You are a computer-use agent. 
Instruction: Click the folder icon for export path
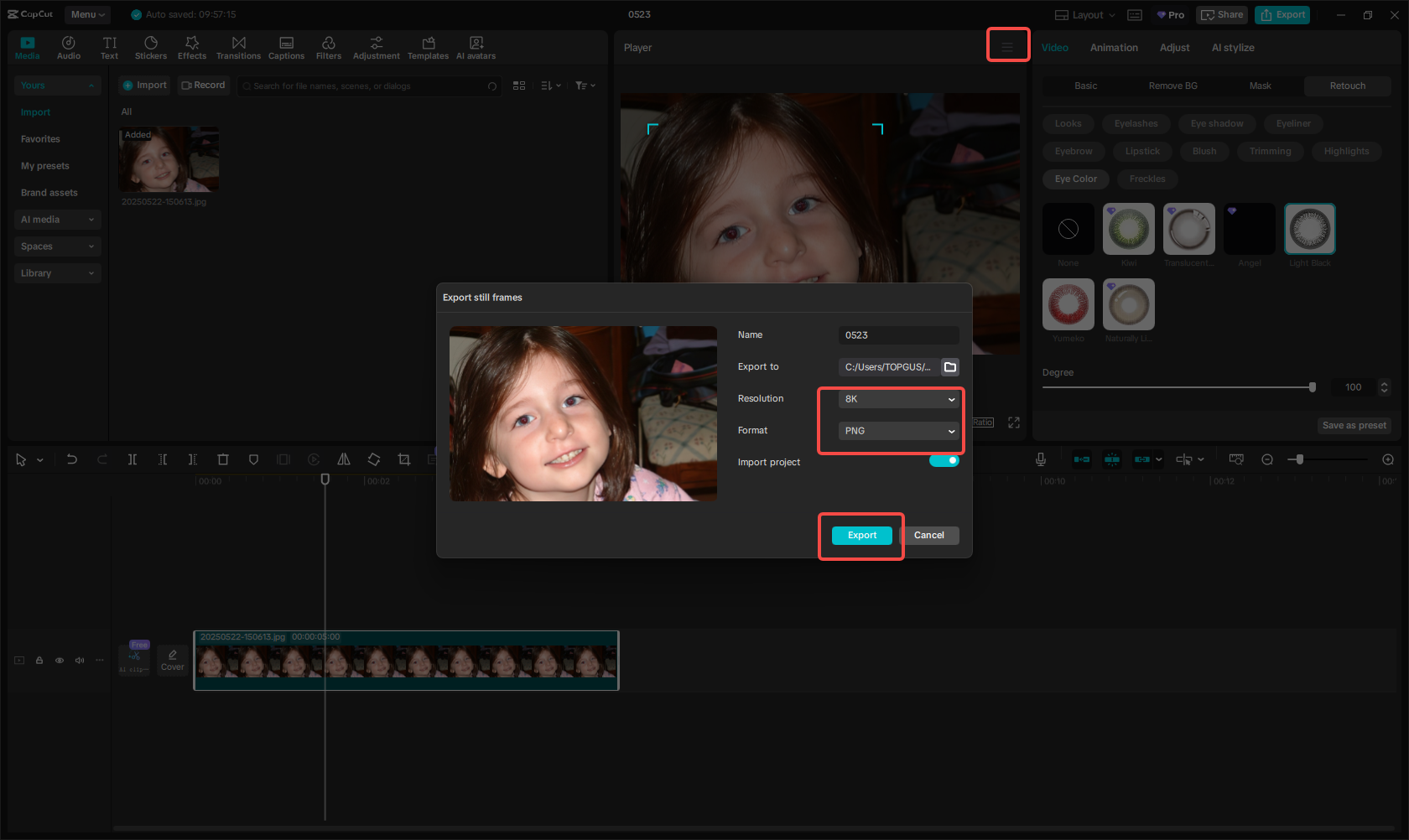[950, 367]
